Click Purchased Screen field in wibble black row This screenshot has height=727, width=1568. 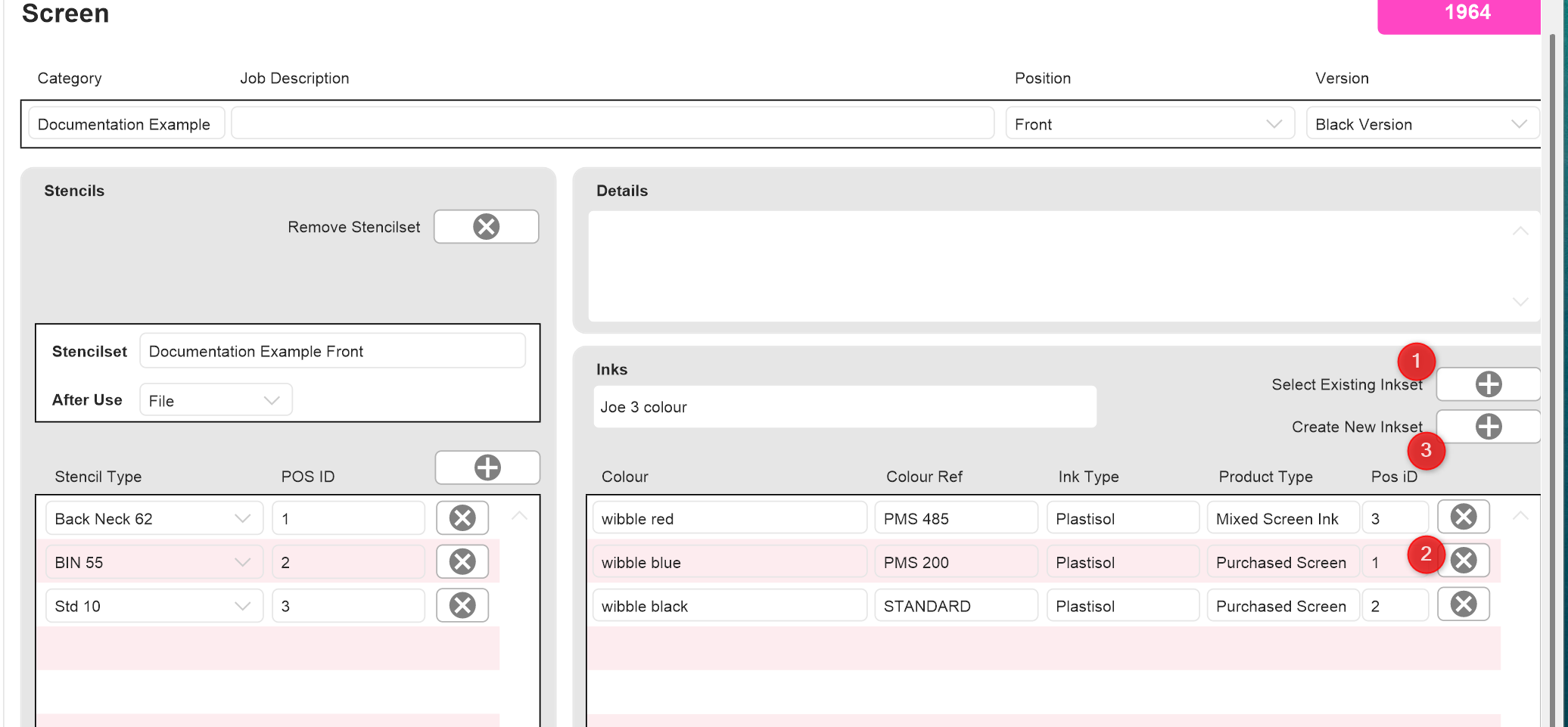(1283, 606)
